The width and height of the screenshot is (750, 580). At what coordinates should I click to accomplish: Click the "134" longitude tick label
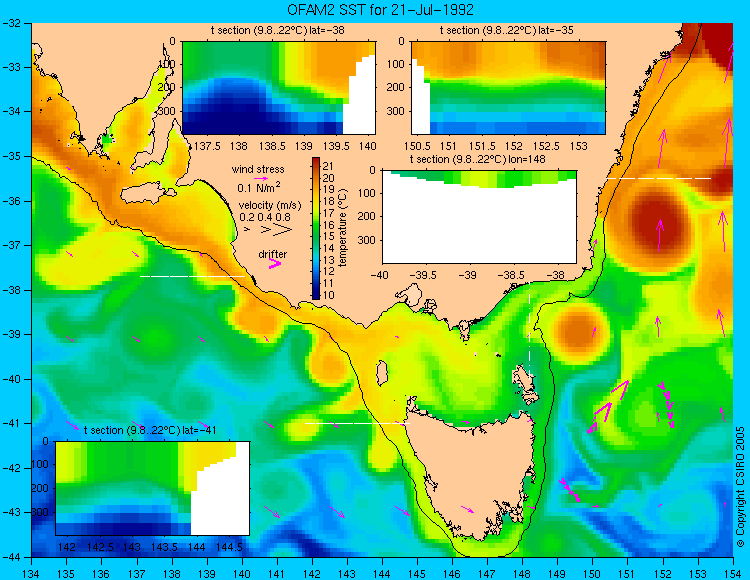[x=32, y=573]
